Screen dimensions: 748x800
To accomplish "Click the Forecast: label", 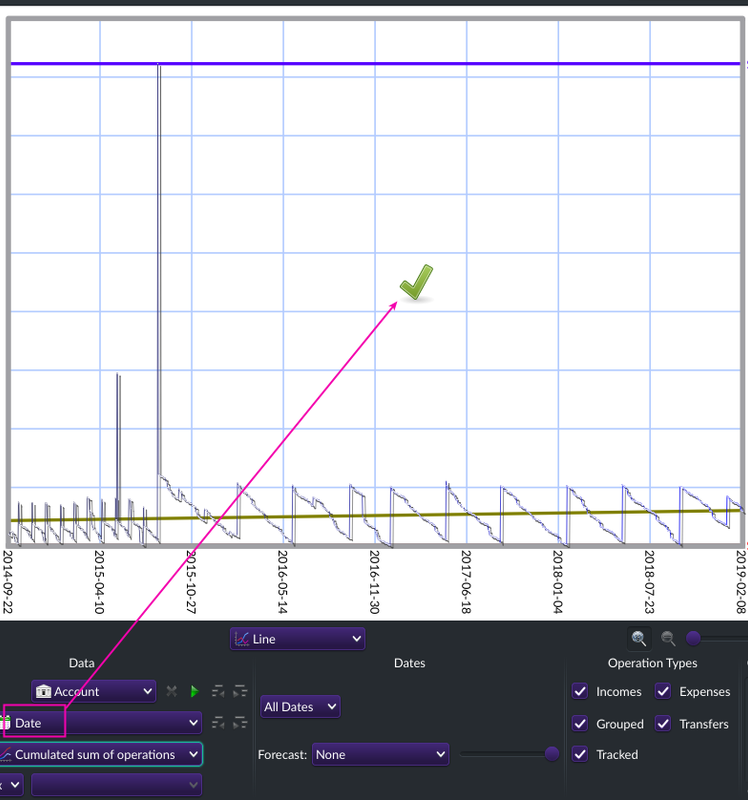I will coord(282,755).
